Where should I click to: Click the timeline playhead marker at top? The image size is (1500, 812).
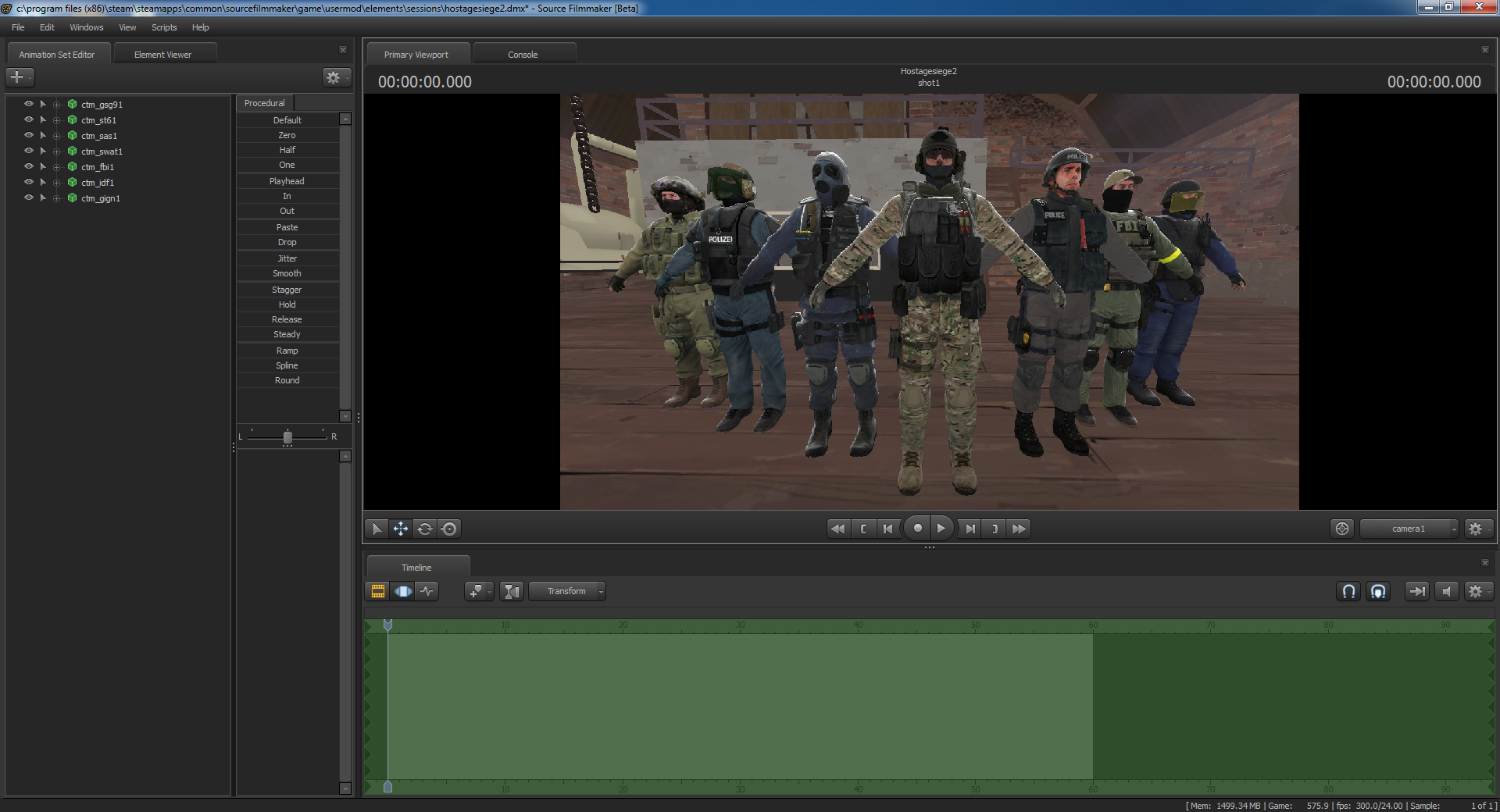(387, 625)
